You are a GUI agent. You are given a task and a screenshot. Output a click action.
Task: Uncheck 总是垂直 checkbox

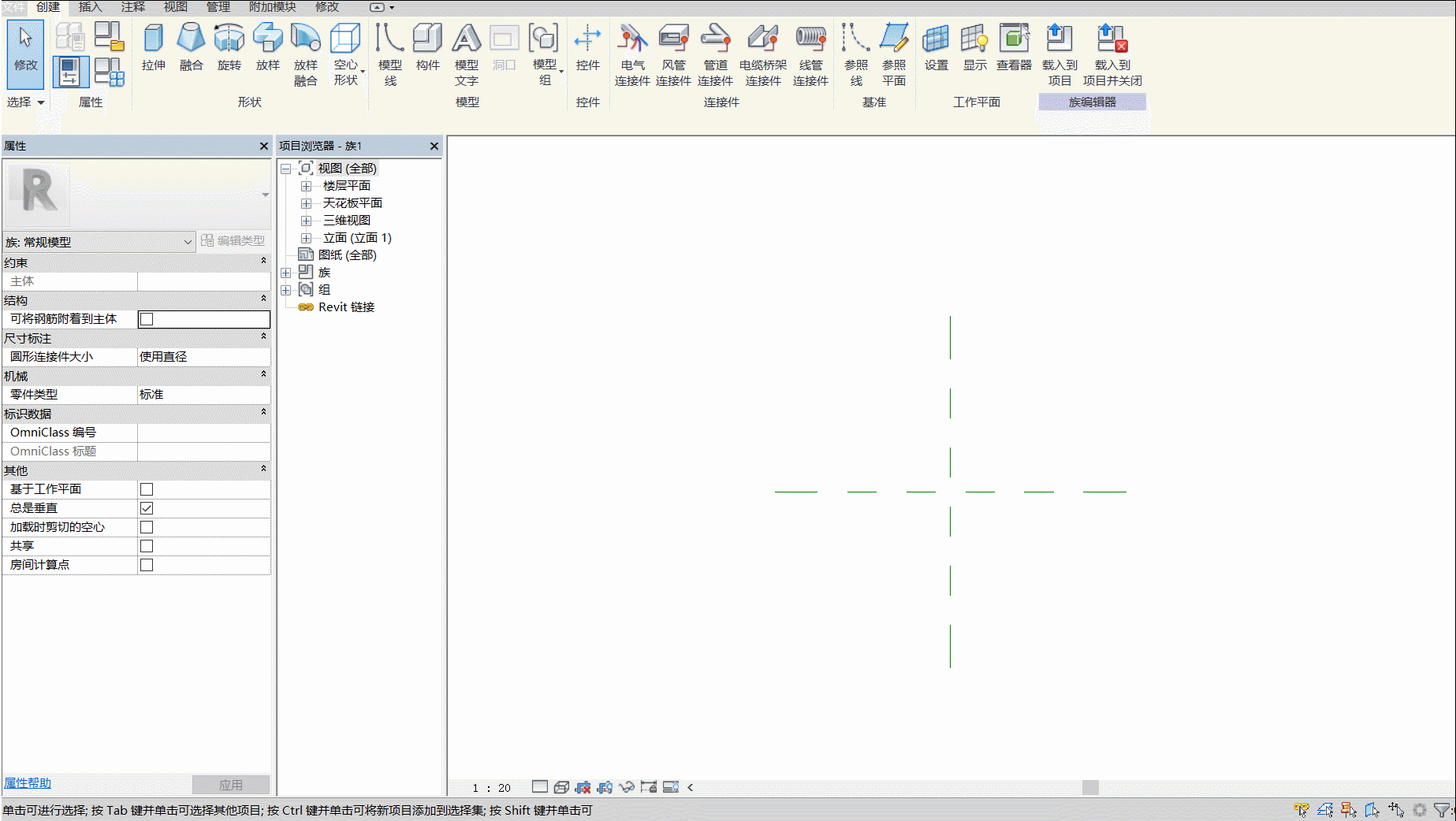[147, 508]
